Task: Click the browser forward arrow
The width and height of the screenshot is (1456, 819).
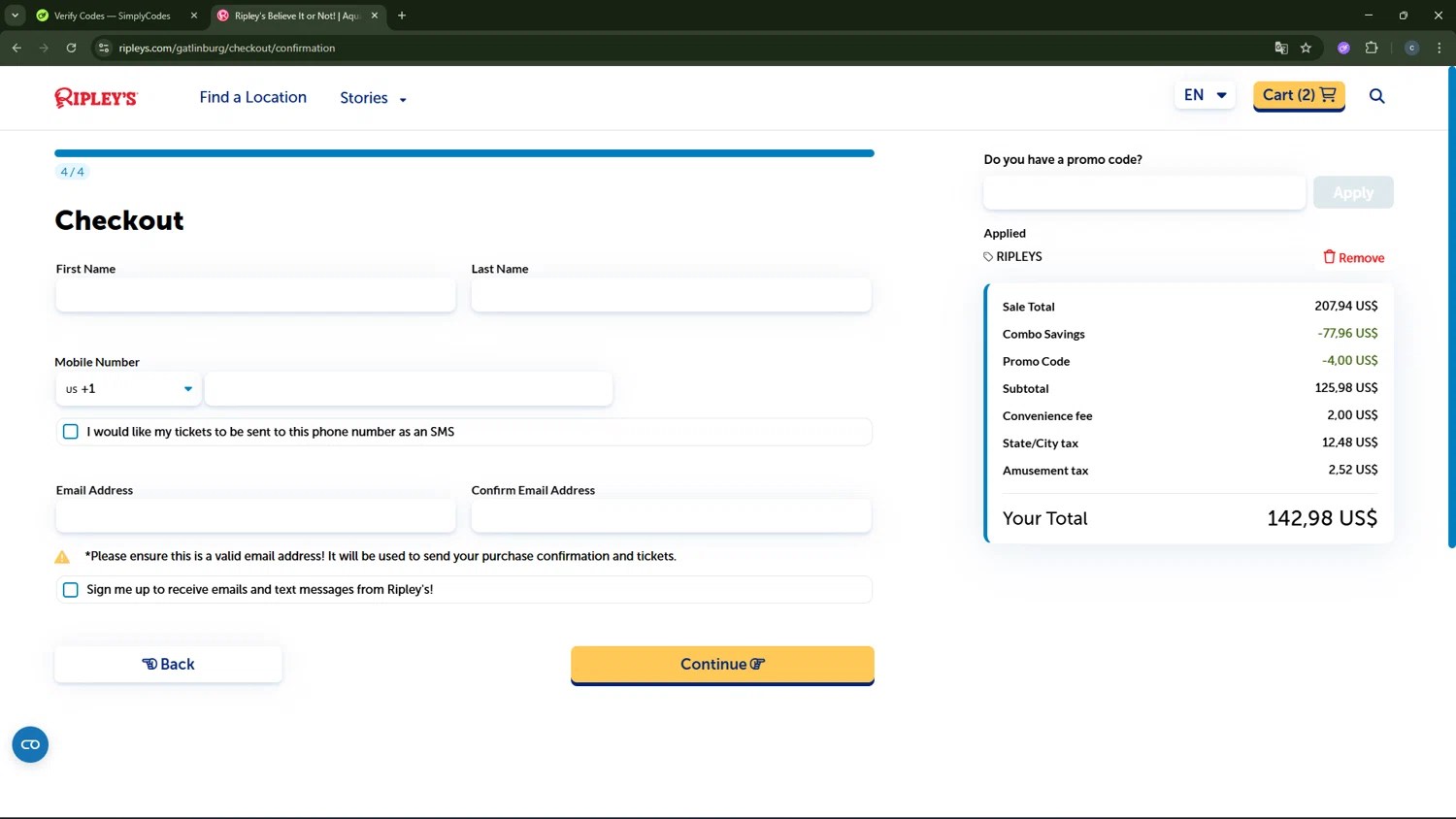Action: coord(44,48)
